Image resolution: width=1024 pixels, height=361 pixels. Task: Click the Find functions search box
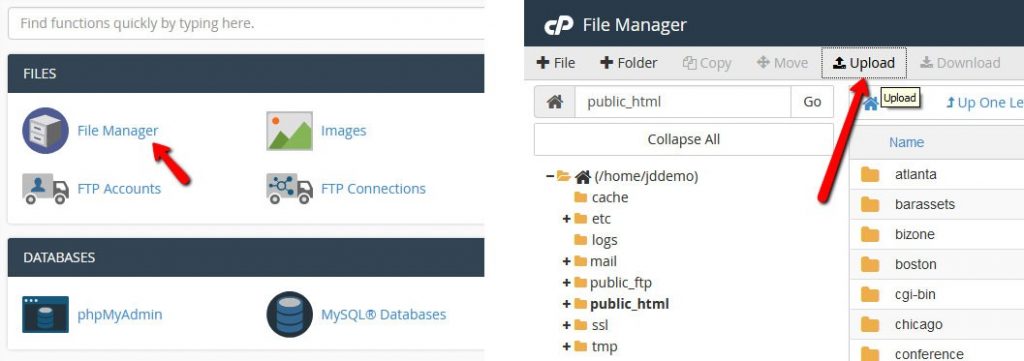point(246,24)
